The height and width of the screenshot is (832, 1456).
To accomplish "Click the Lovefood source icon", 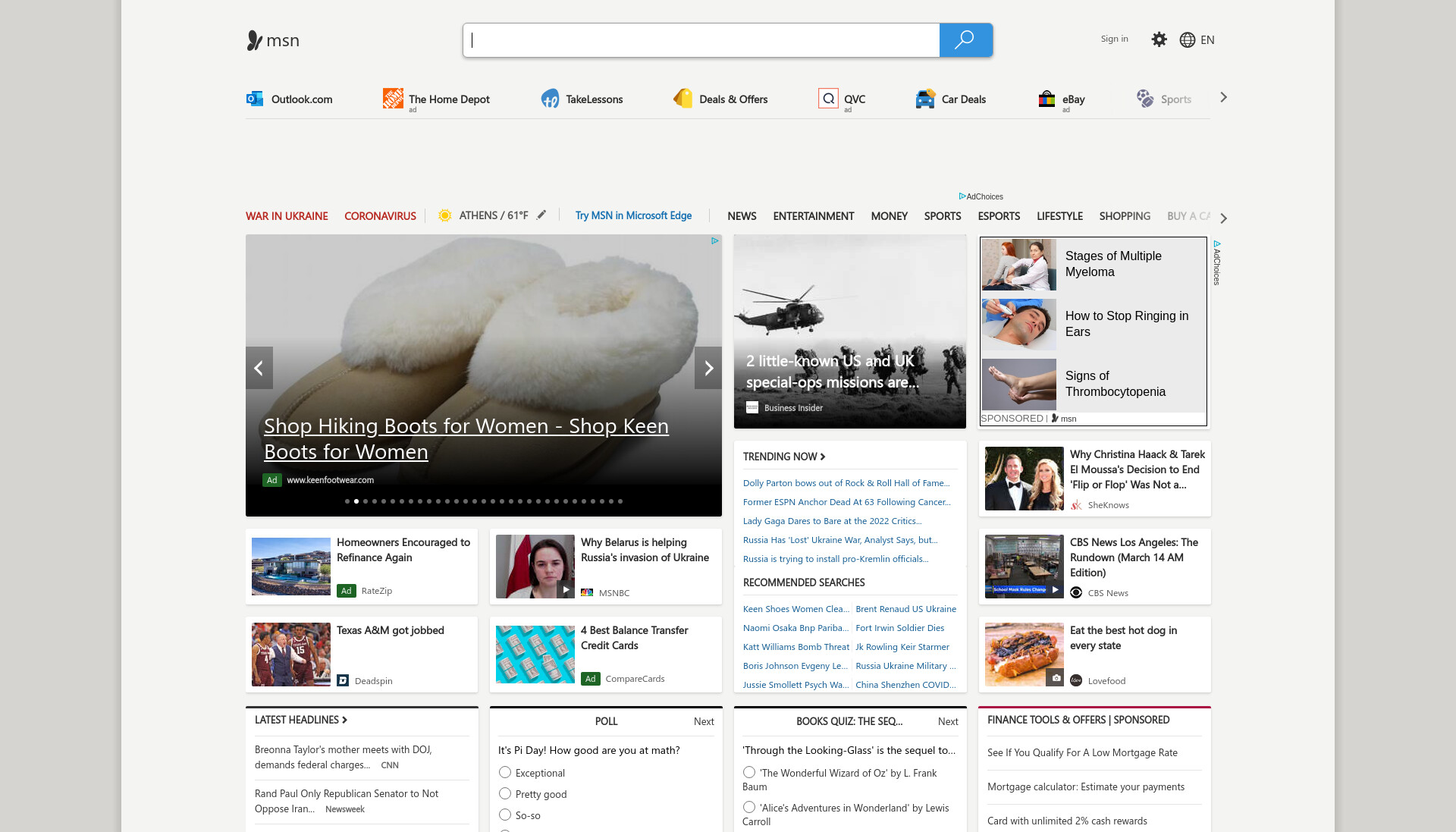I will (1076, 680).
